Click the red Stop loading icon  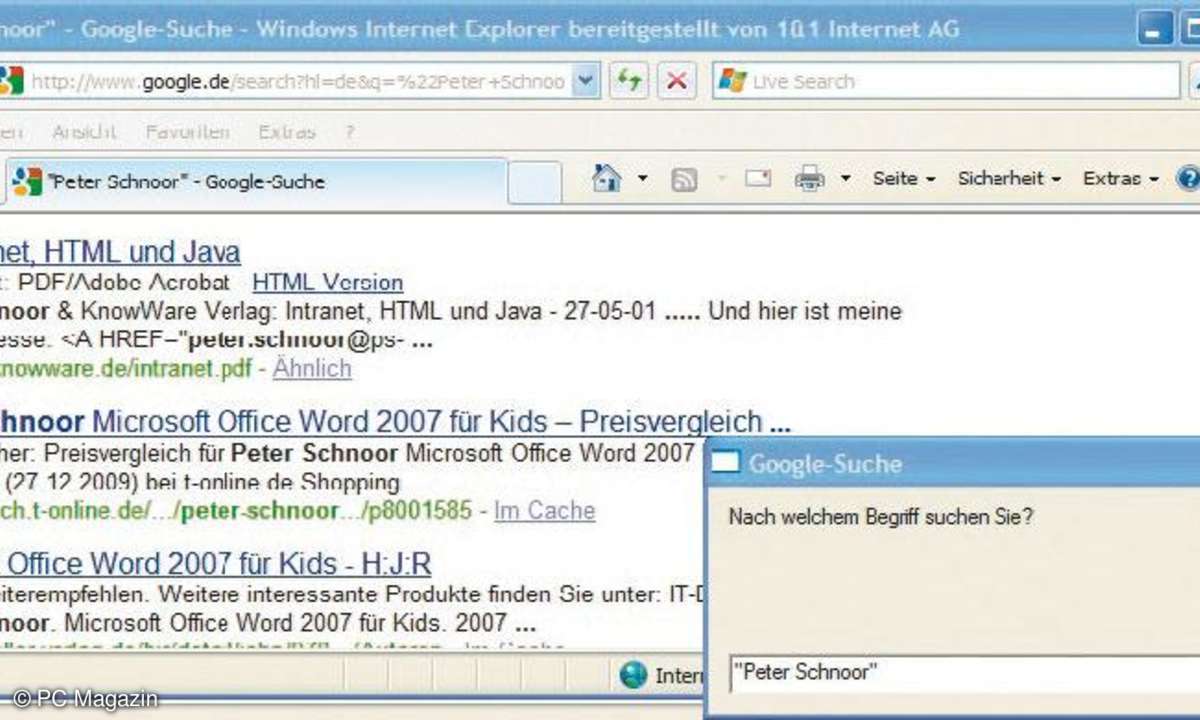677,81
